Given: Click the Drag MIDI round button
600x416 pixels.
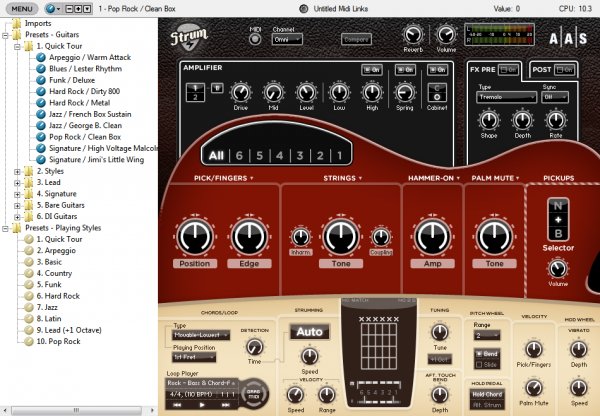Looking at the screenshot, I should [253, 393].
